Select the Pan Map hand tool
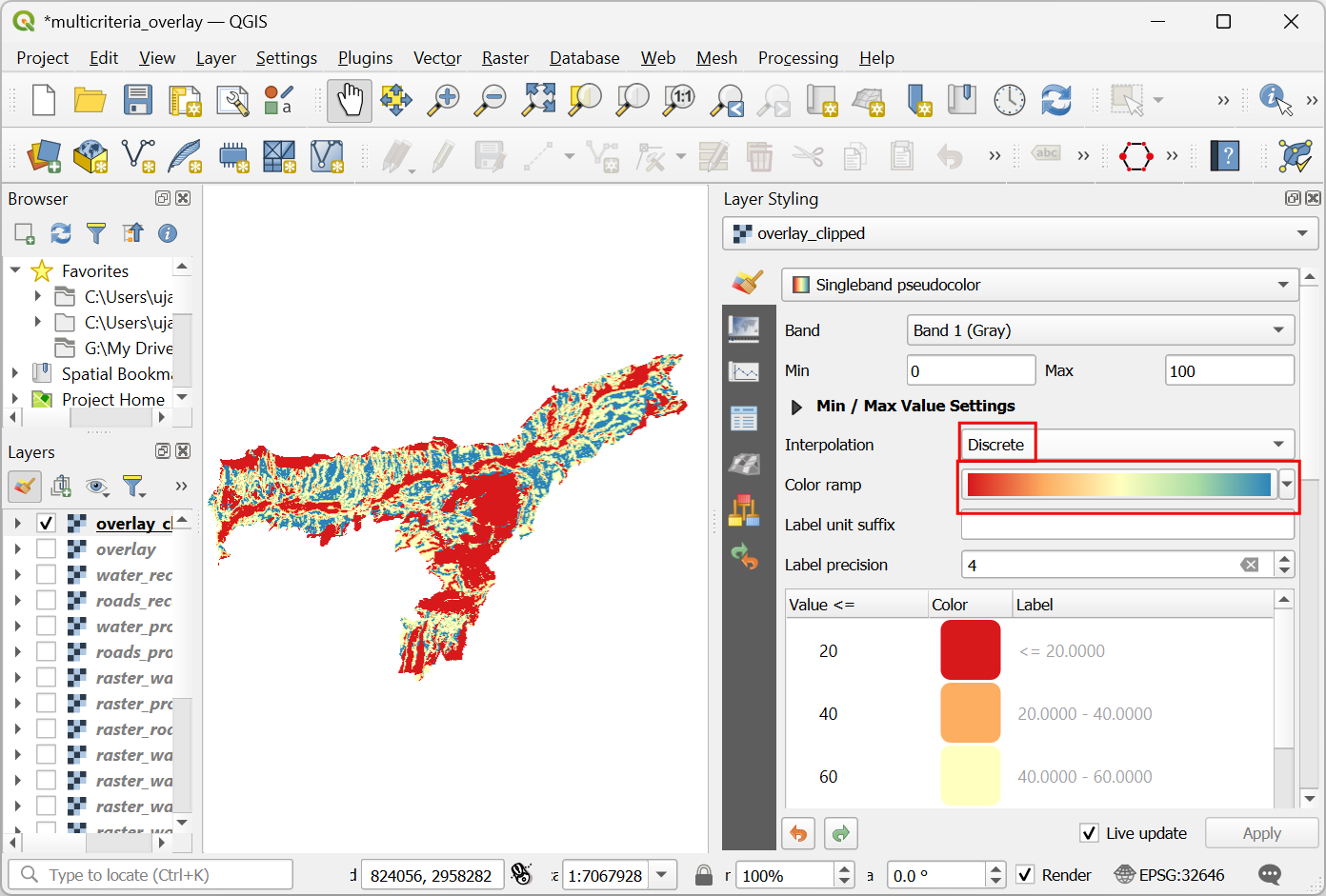This screenshot has width=1326, height=896. pyautogui.click(x=349, y=100)
